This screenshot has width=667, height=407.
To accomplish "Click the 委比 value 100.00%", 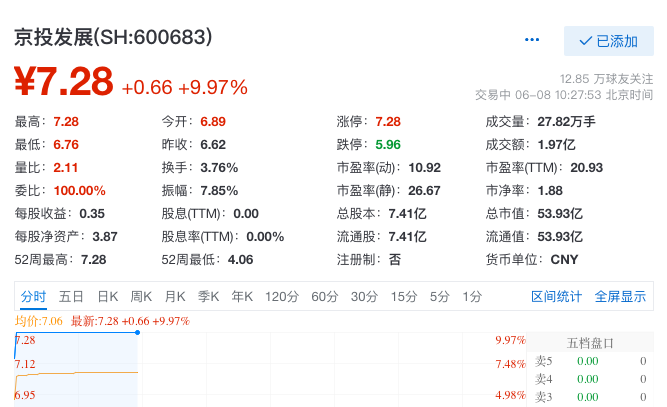I will point(80,191).
